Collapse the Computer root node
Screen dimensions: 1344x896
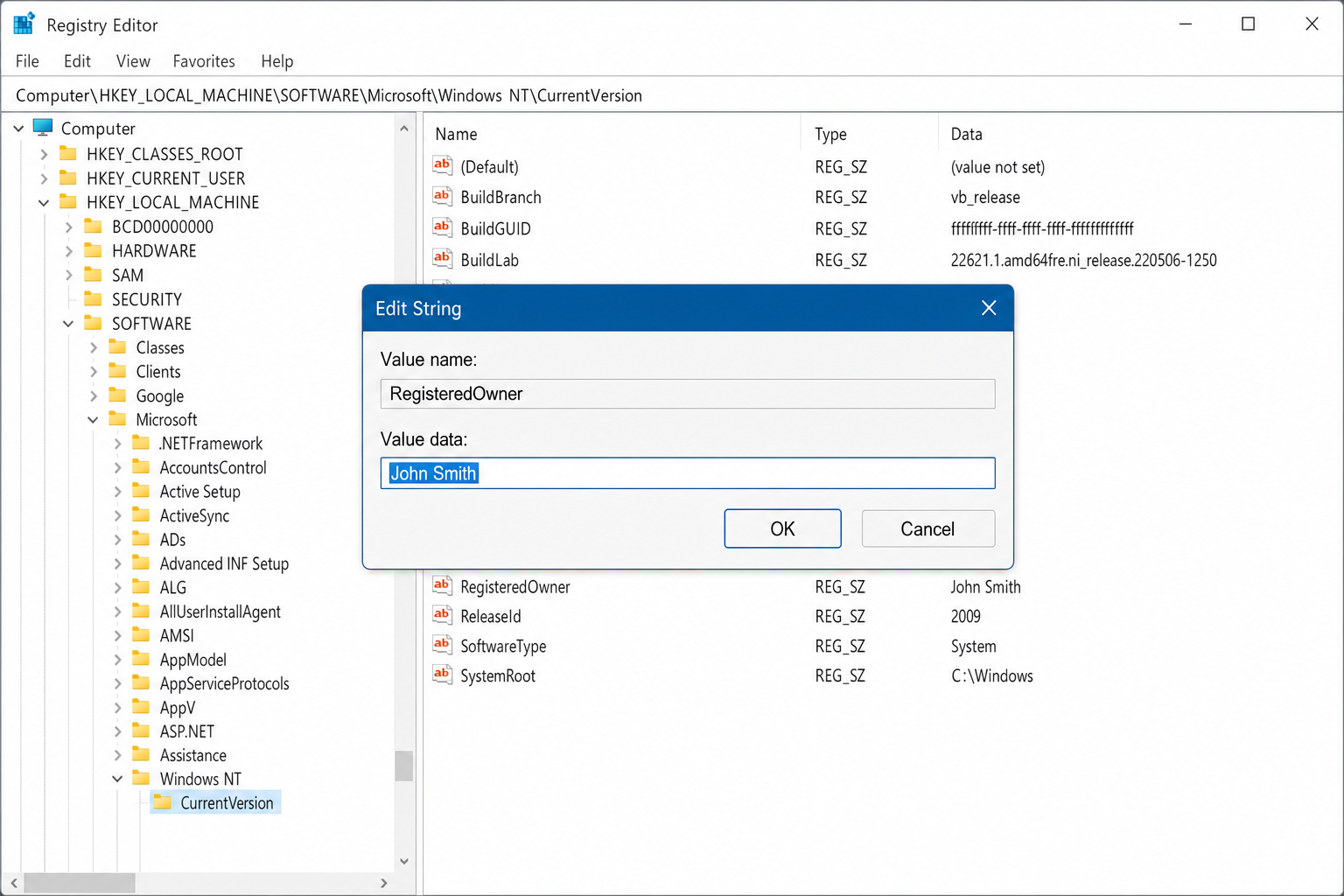click(x=18, y=129)
